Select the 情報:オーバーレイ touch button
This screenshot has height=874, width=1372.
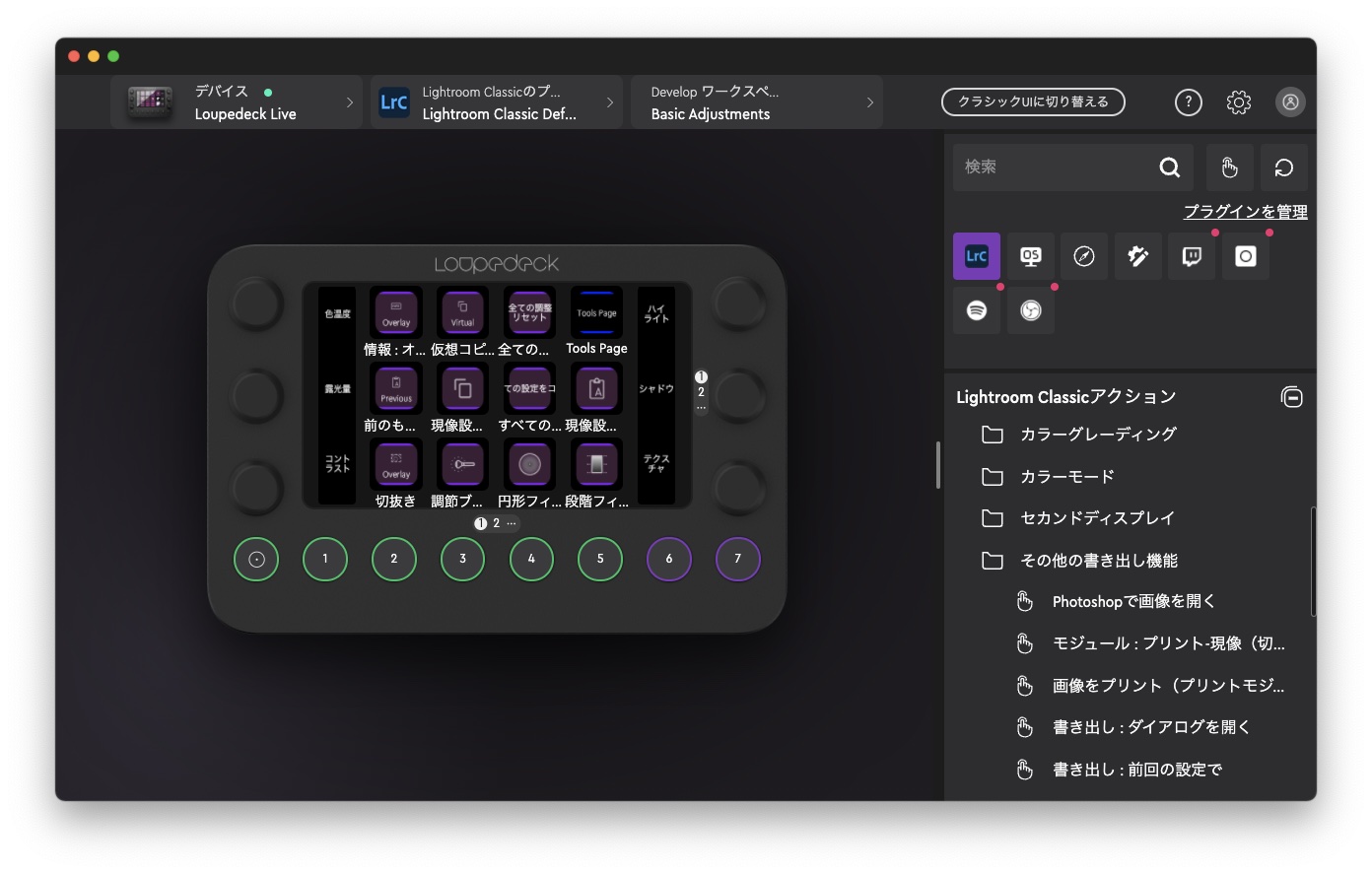396,311
